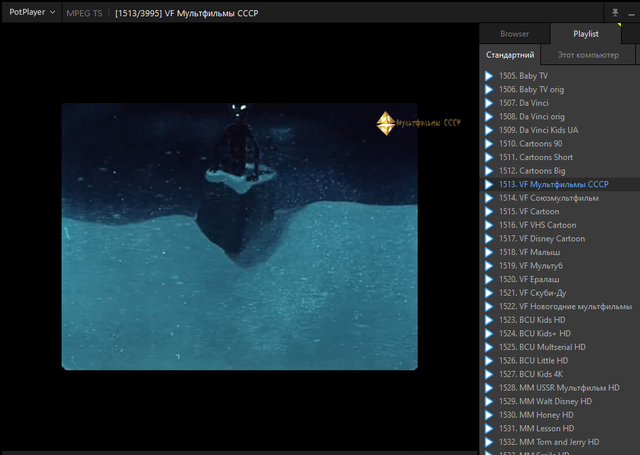
Task: Switch to the Browser tab
Action: 514,34
